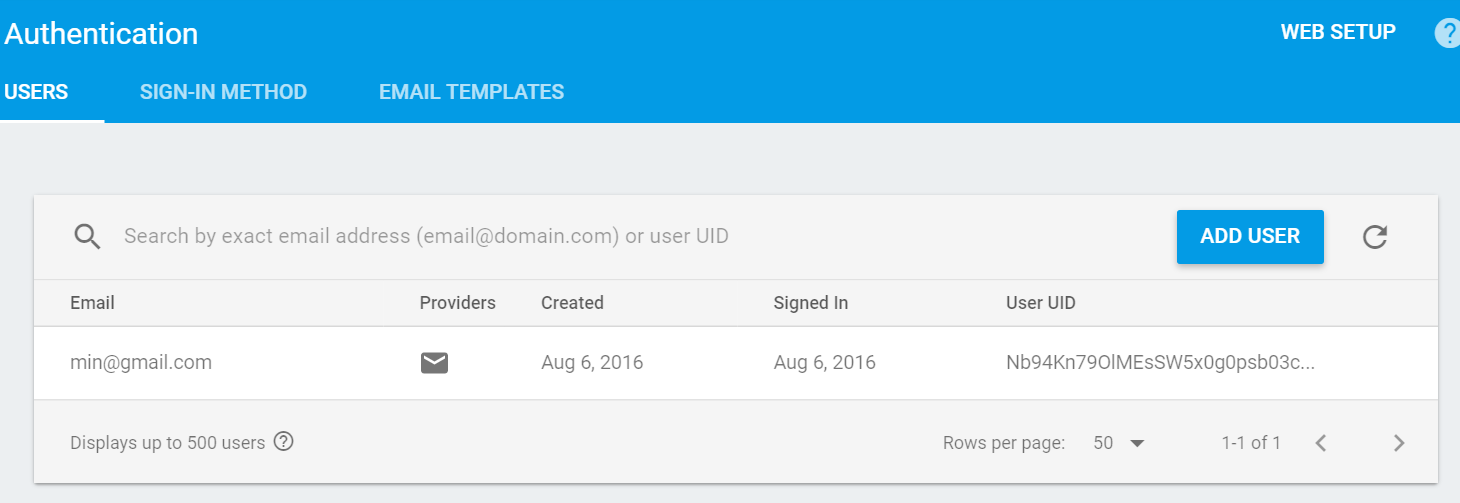Click the Created column header

click(x=572, y=302)
